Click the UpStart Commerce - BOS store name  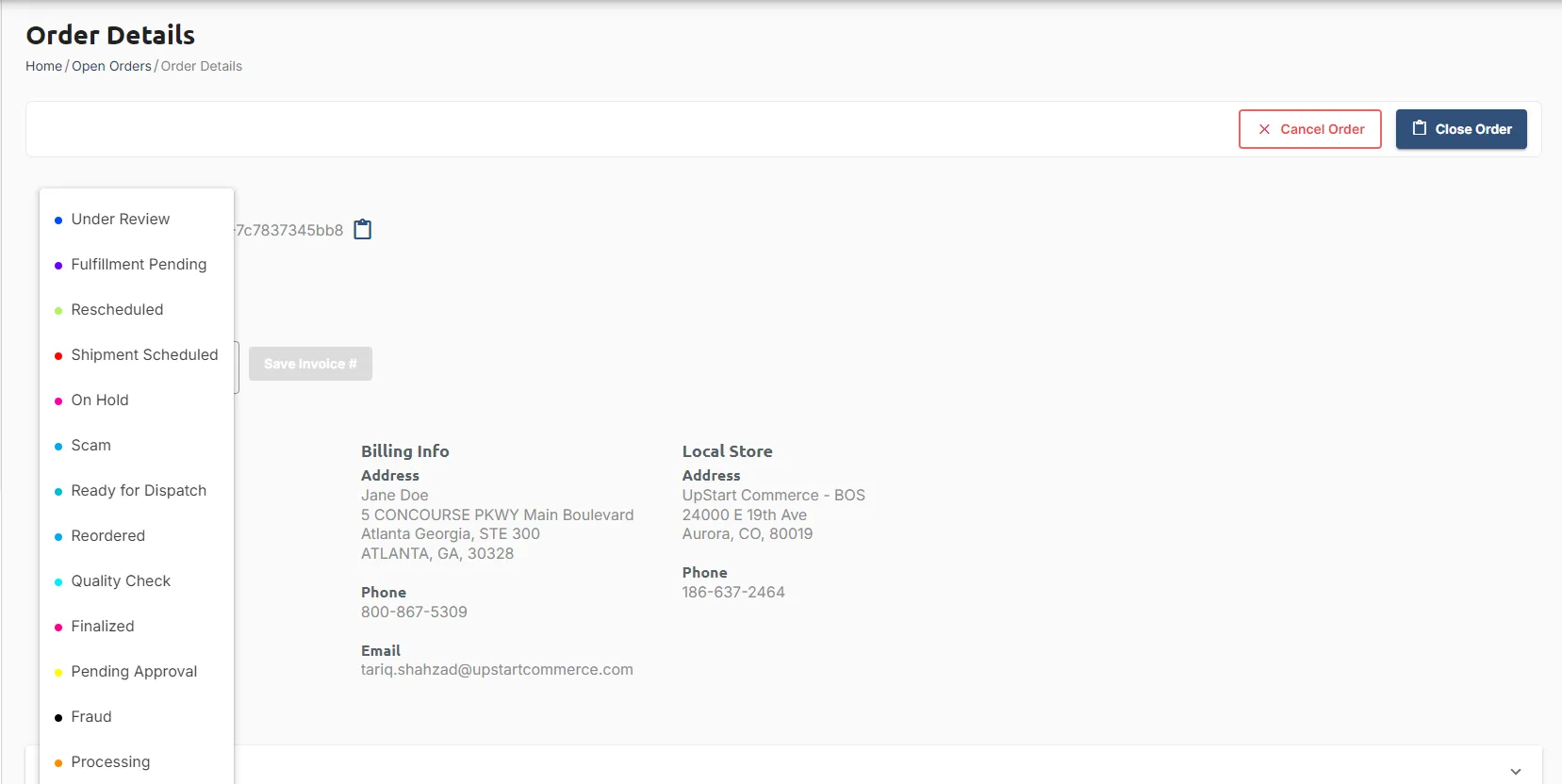click(774, 495)
